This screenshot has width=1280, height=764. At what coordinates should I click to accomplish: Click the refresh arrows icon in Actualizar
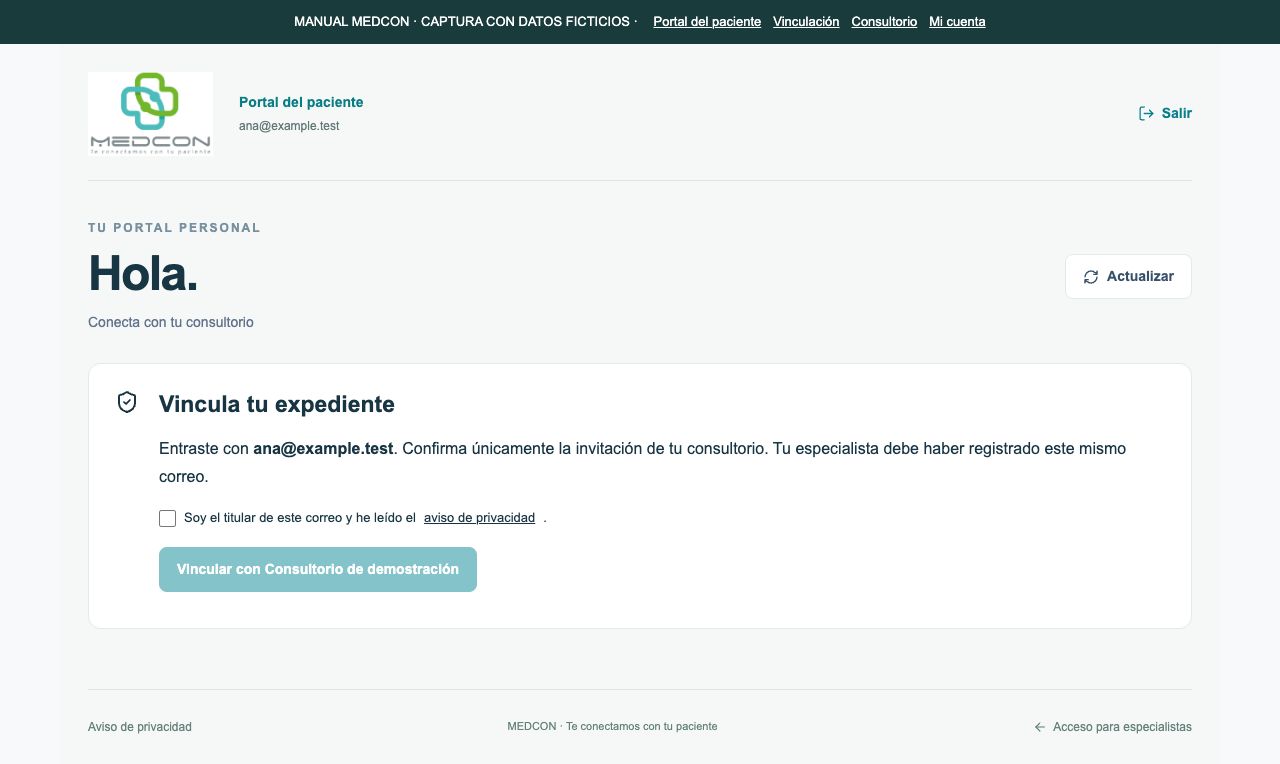click(1091, 277)
